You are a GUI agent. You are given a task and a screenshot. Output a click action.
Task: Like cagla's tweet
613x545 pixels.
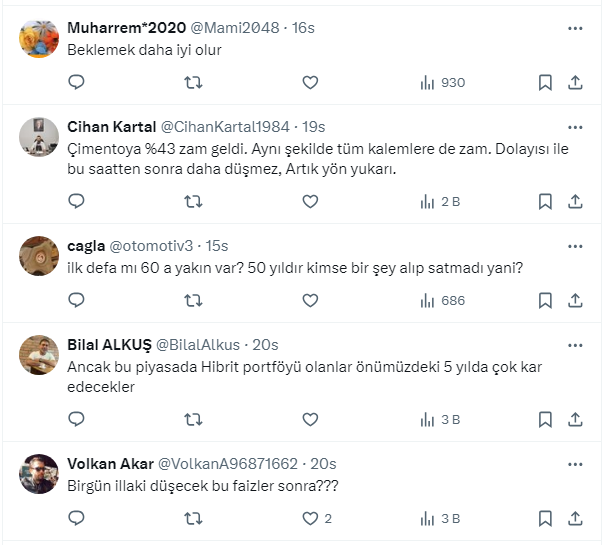pos(310,300)
